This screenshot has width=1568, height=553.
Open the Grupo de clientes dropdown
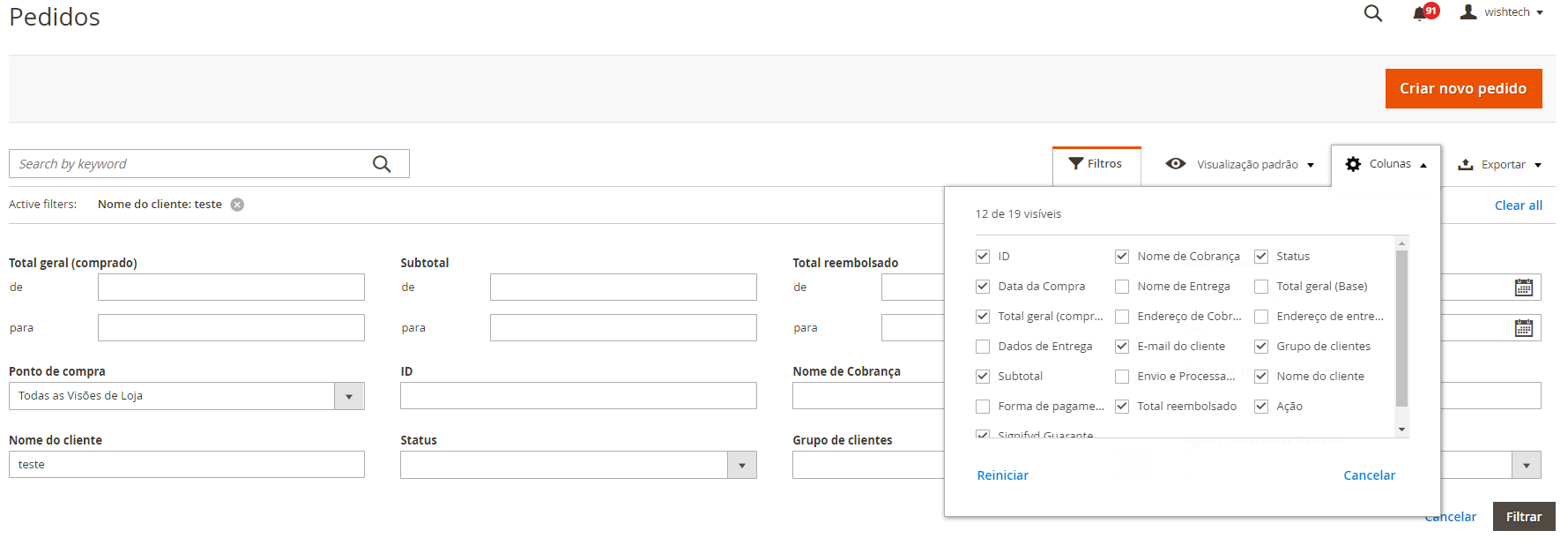(x=868, y=465)
